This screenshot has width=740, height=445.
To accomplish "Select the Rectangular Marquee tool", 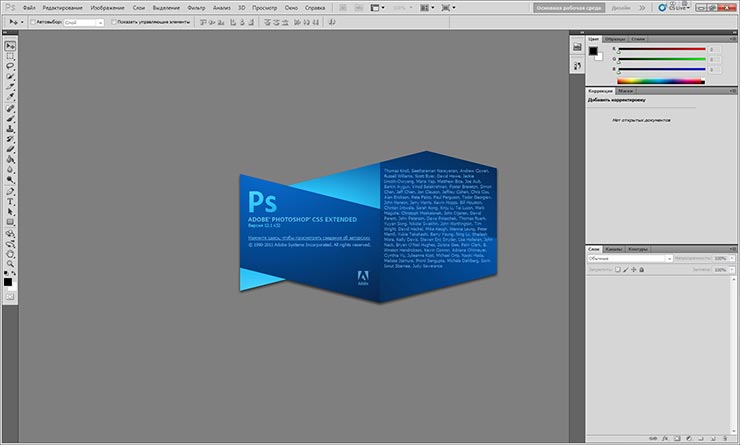I will point(10,57).
